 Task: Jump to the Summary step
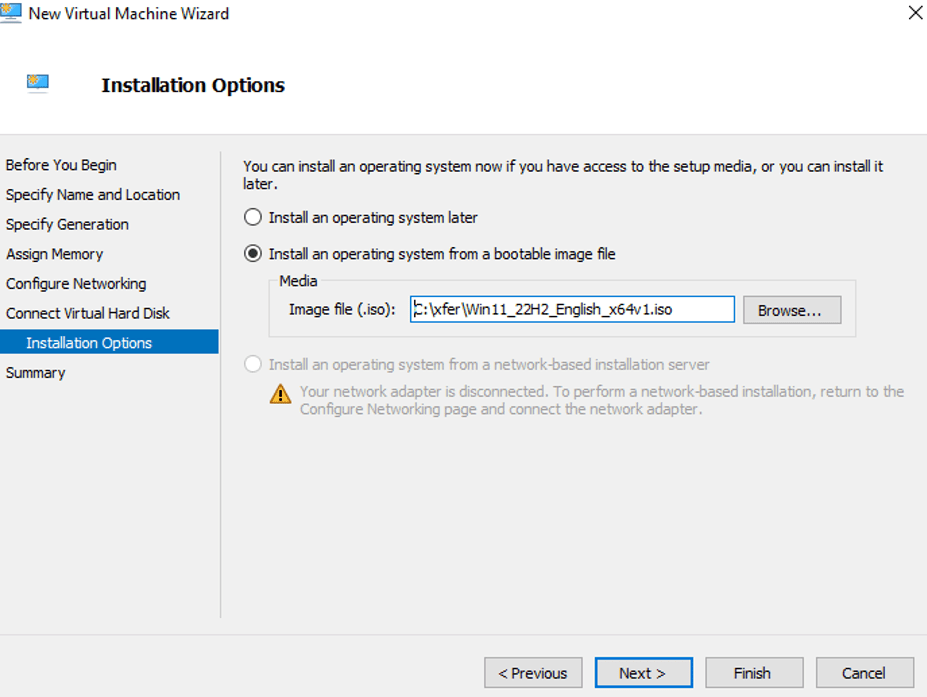35,373
